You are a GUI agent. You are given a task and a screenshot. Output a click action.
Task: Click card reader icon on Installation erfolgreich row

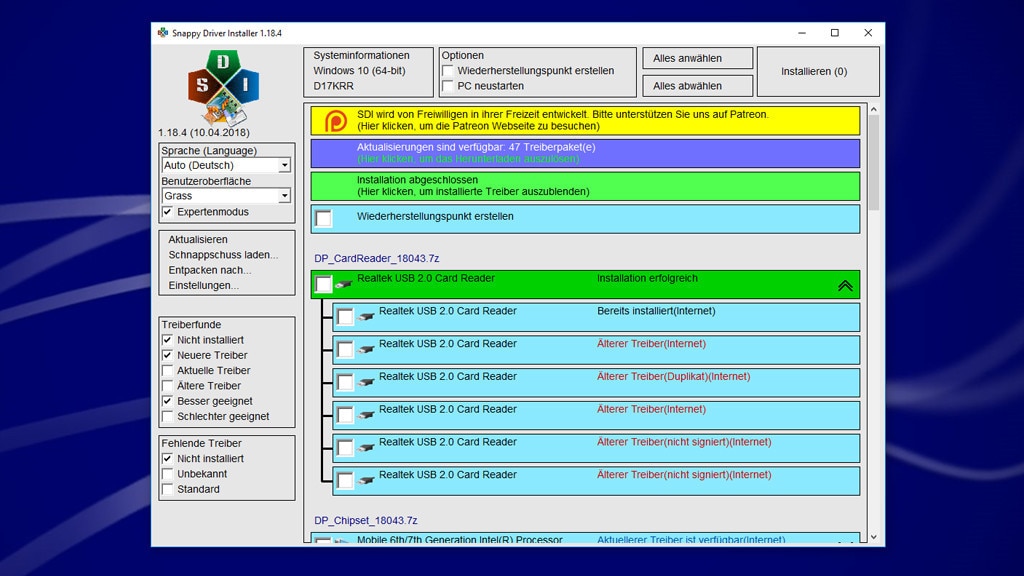pyautogui.click(x=344, y=284)
